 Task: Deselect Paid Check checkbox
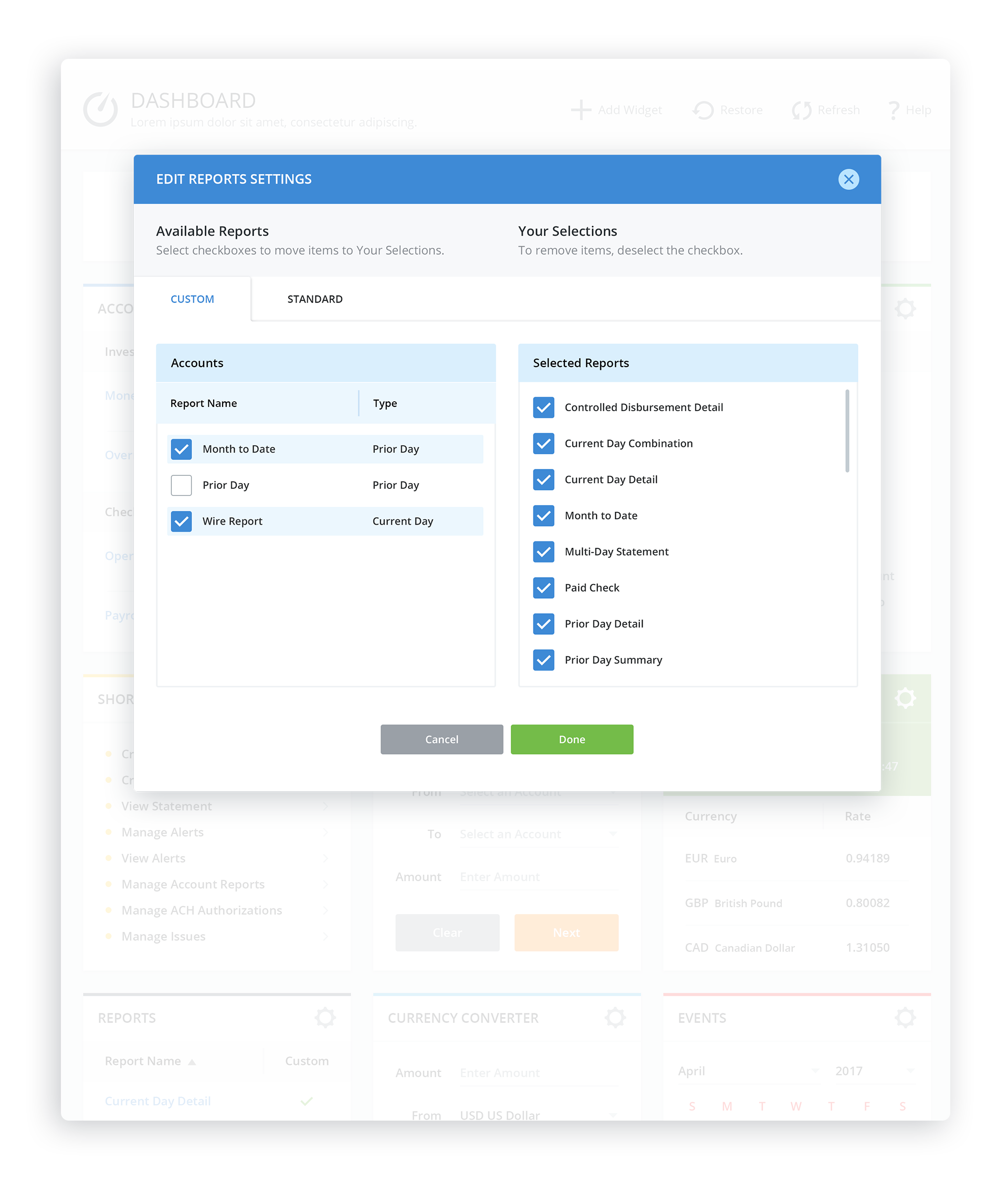click(x=543, y=587)
